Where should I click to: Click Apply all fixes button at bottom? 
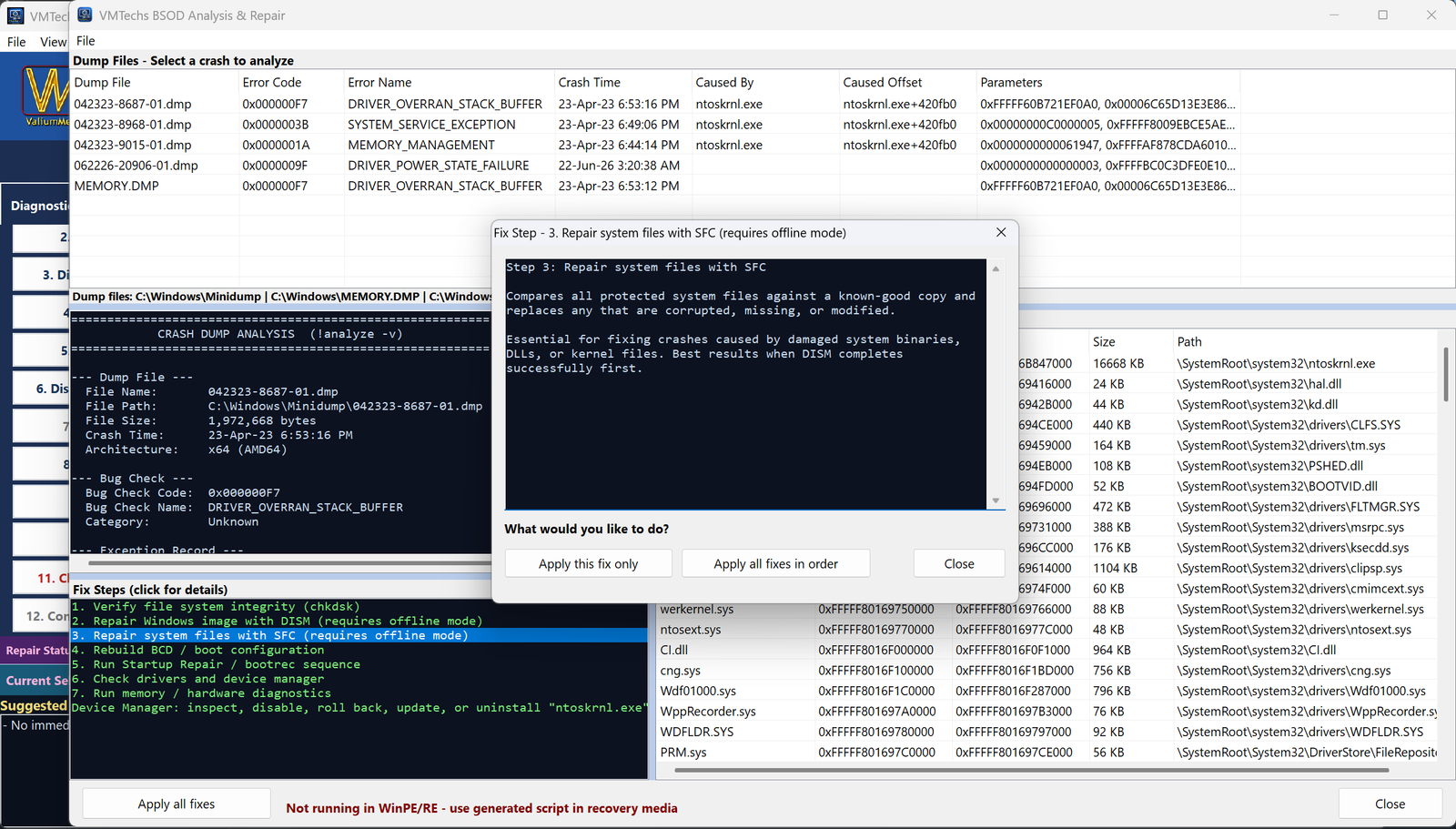coord(177,804)
